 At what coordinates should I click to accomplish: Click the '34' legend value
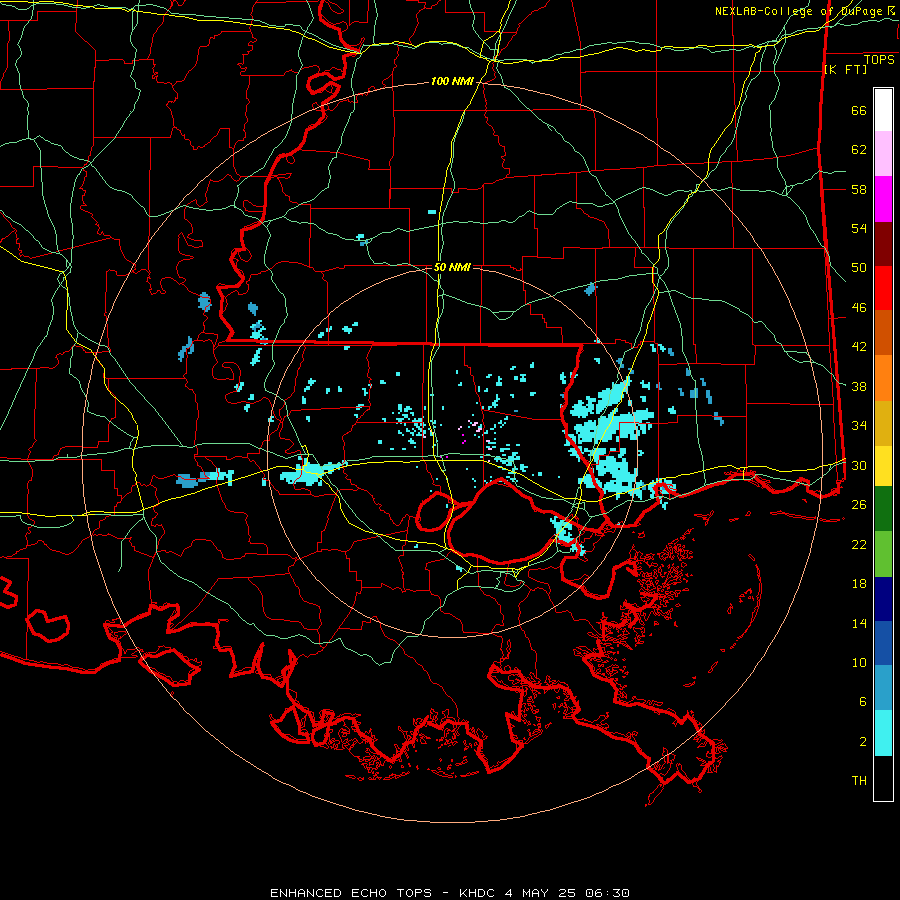click(859, 426)
